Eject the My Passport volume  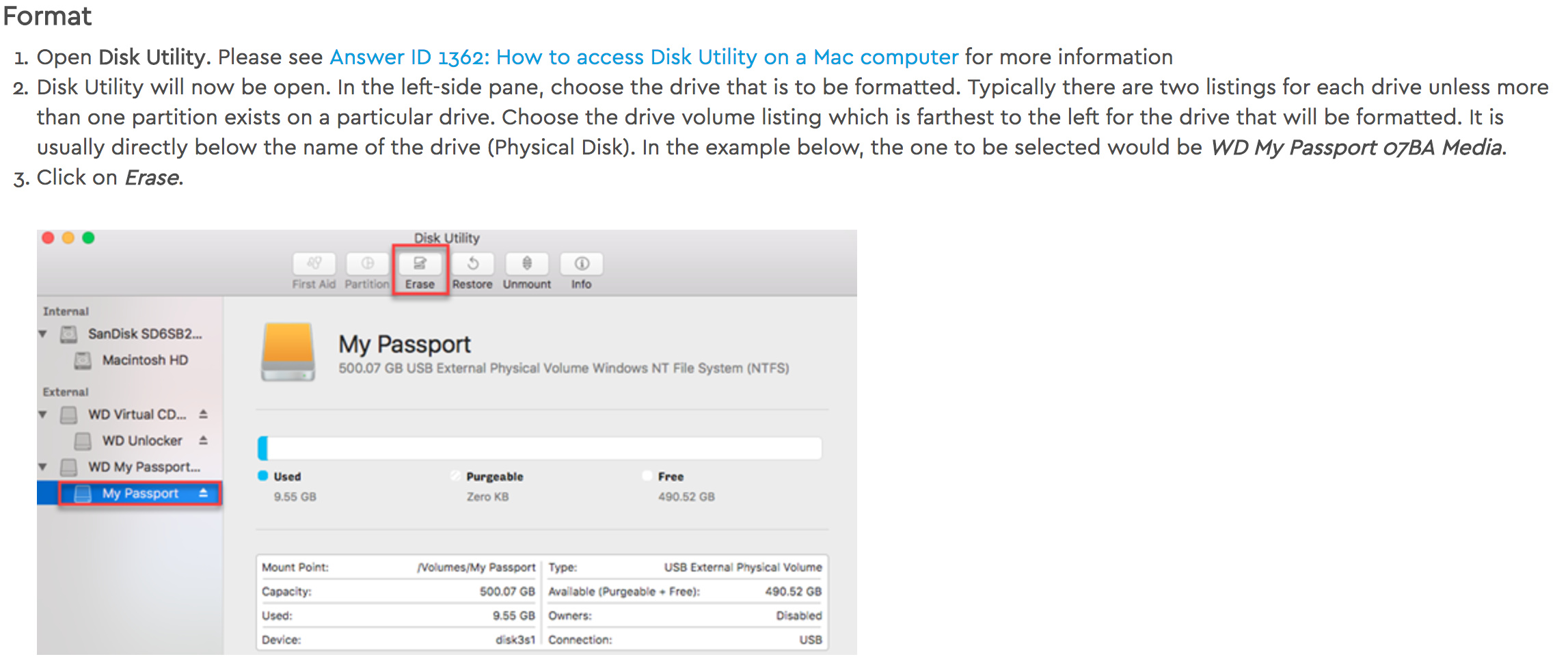click(203, 493)
